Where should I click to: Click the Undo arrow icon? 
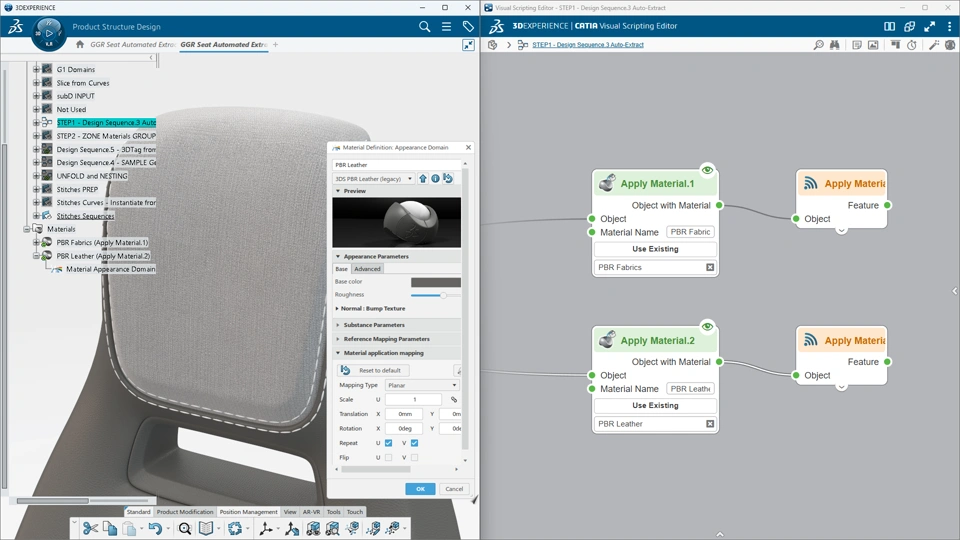click(154, 528)
